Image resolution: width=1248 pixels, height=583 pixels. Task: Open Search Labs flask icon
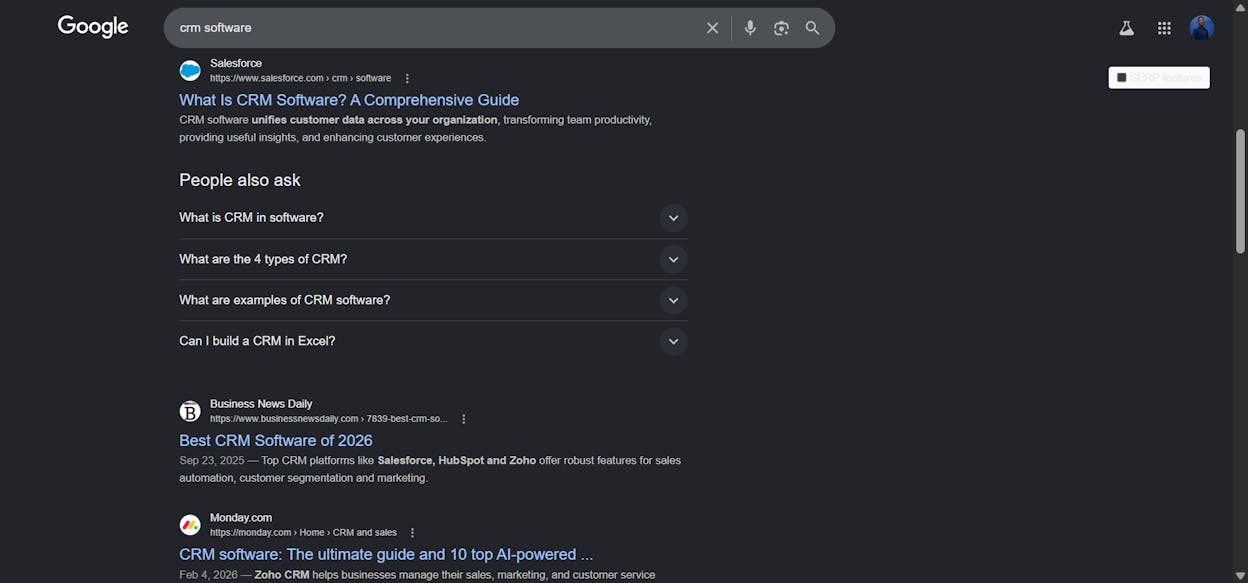1126,28
